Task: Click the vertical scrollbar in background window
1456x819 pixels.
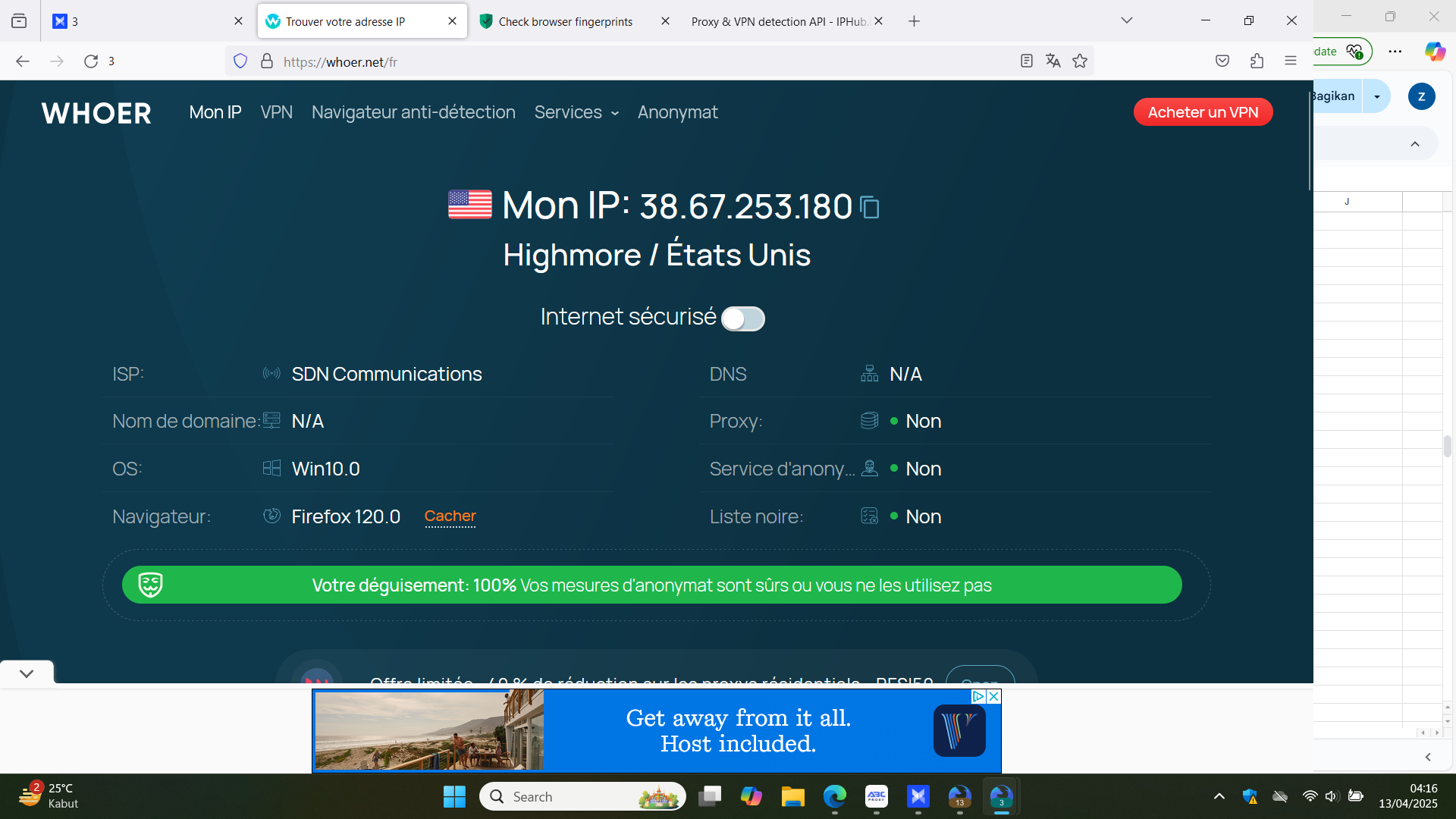Action: 1448,445
